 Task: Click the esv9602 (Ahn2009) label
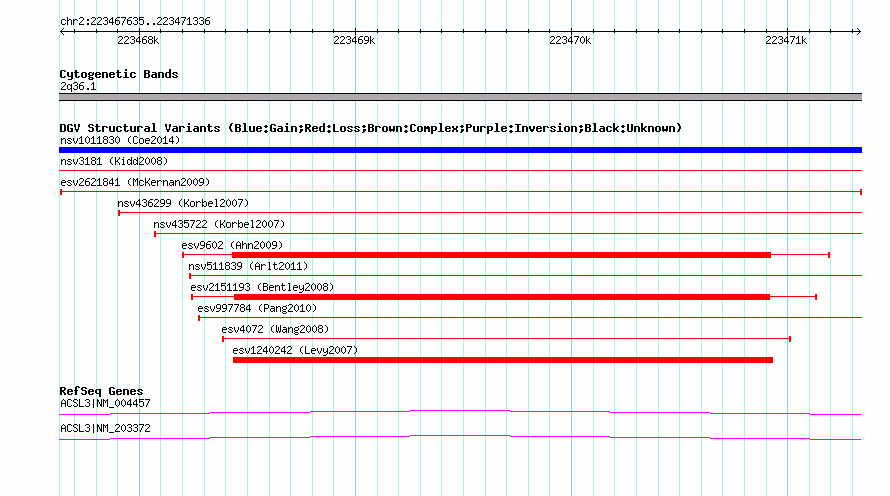point(232,245)
